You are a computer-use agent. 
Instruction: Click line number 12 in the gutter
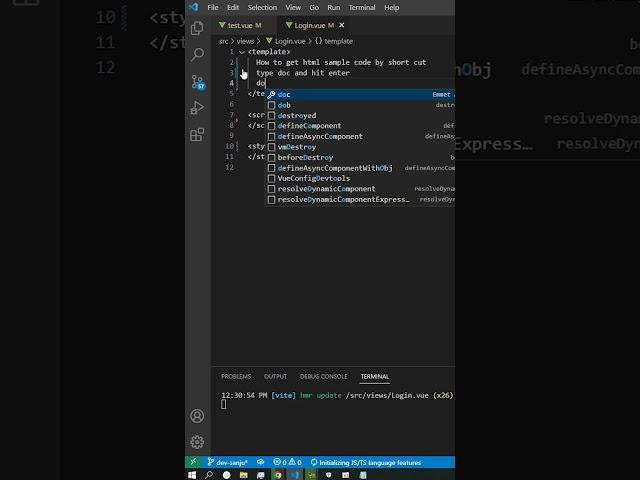click(x=229, y=167)
